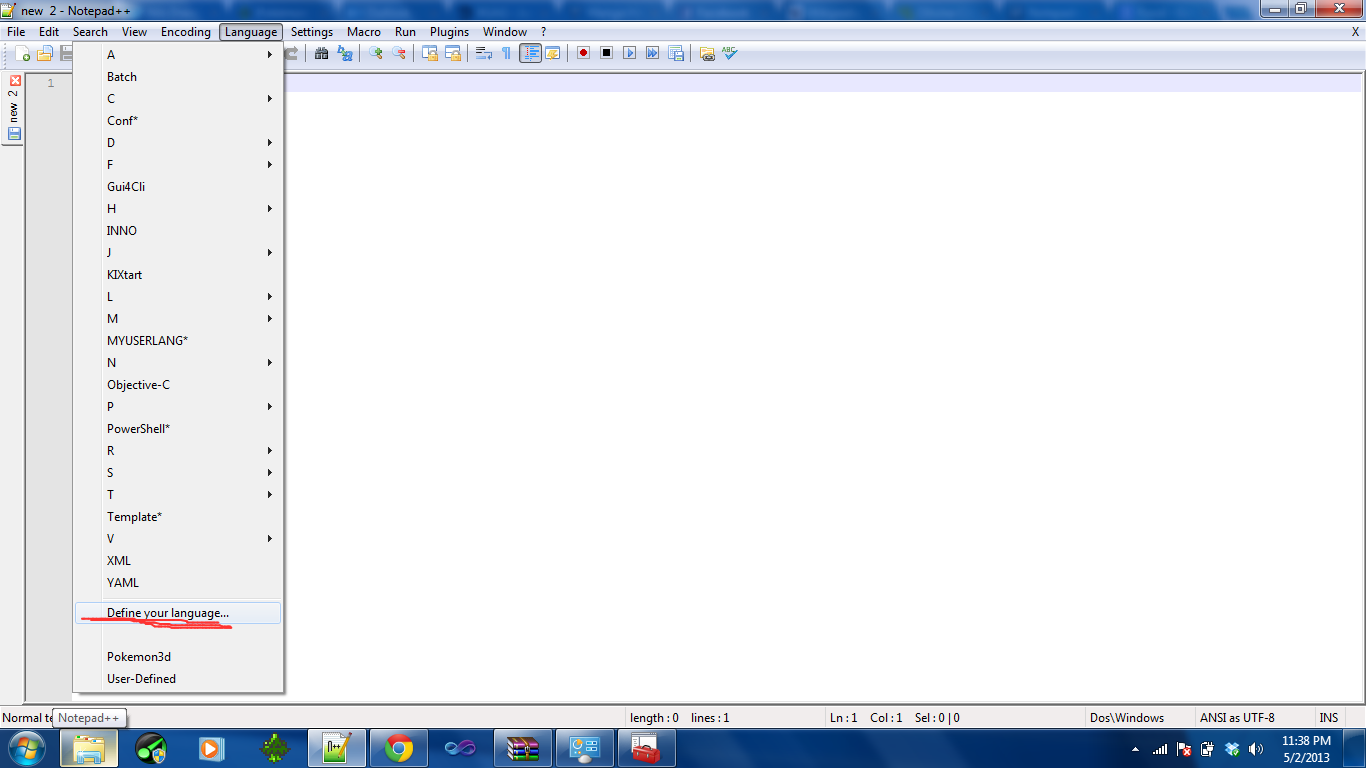Play back the recorded macro

(x=630, y=53)
